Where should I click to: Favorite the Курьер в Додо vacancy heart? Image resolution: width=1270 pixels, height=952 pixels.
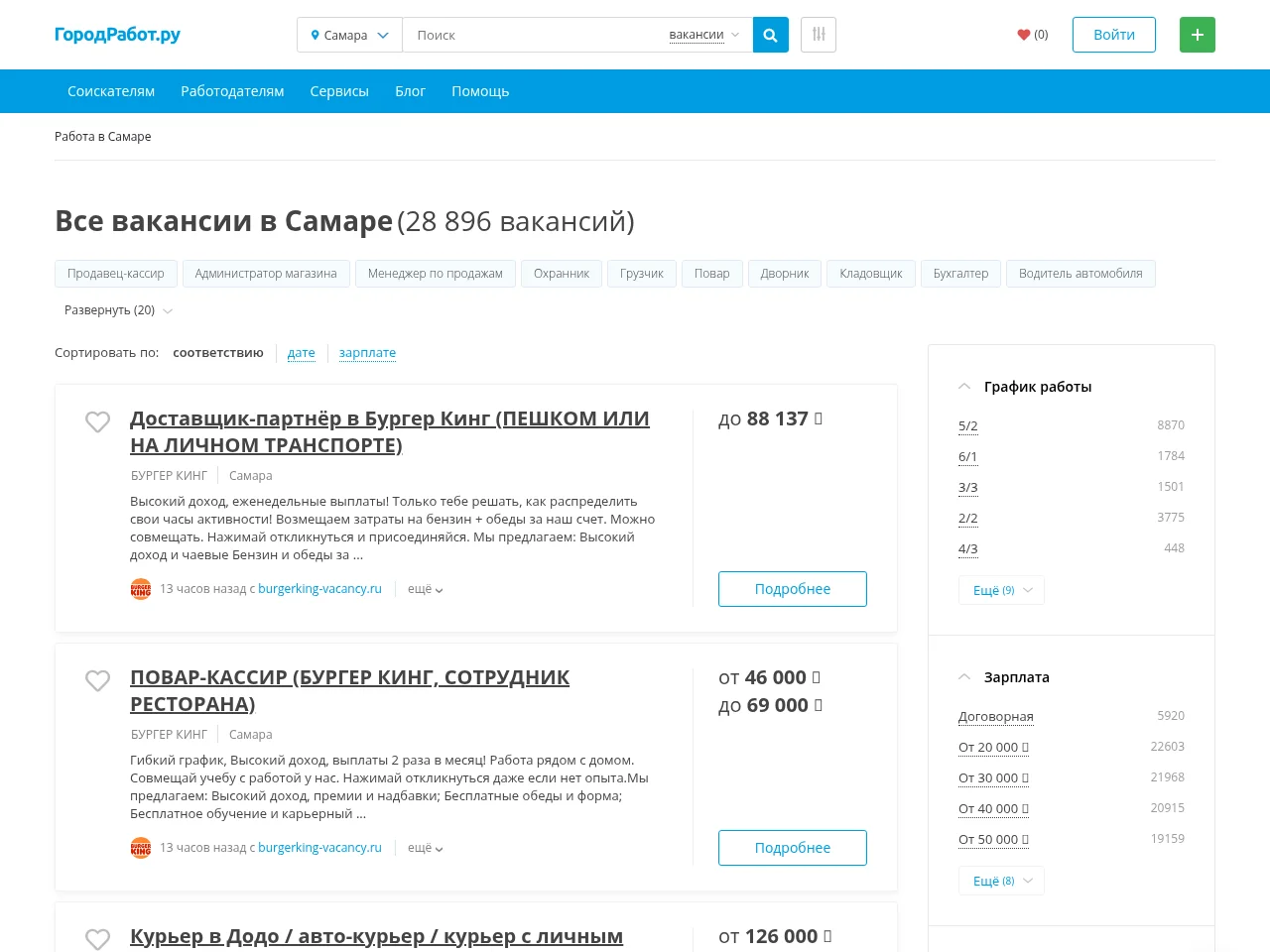(x=98, y=938)
